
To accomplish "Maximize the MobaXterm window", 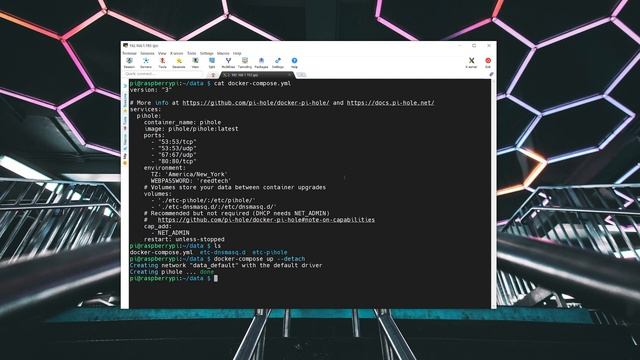I will pos(474,46).
